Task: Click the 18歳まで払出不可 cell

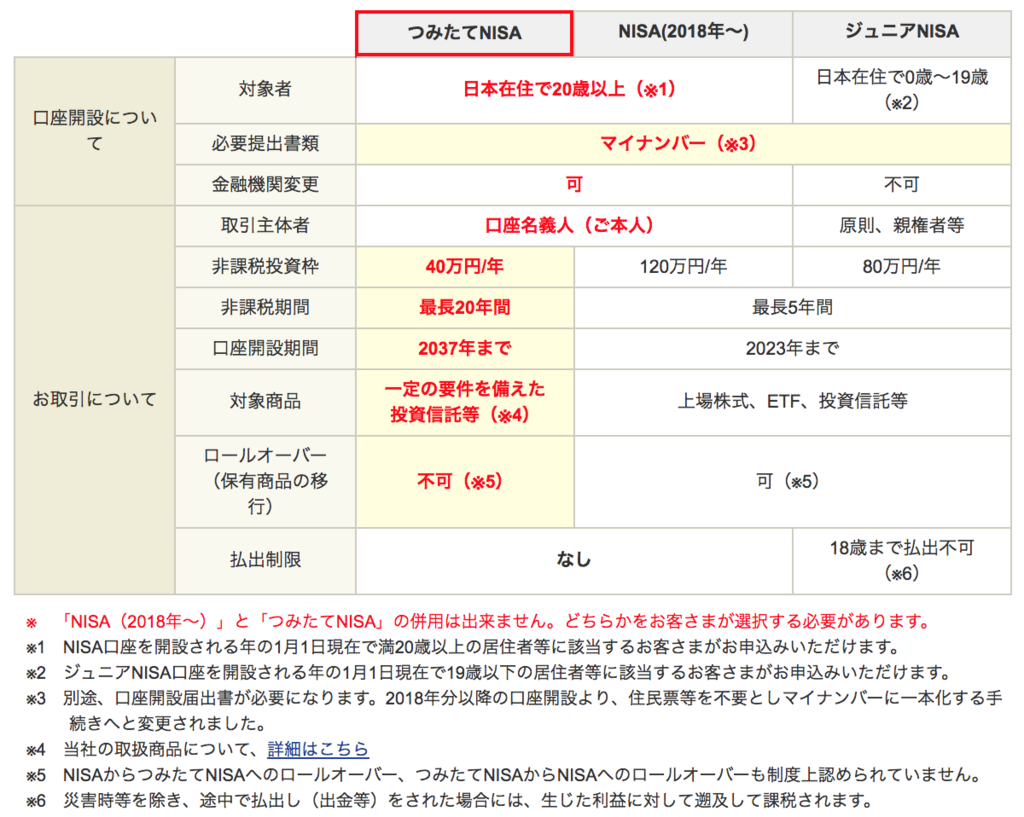Action: 902,560
